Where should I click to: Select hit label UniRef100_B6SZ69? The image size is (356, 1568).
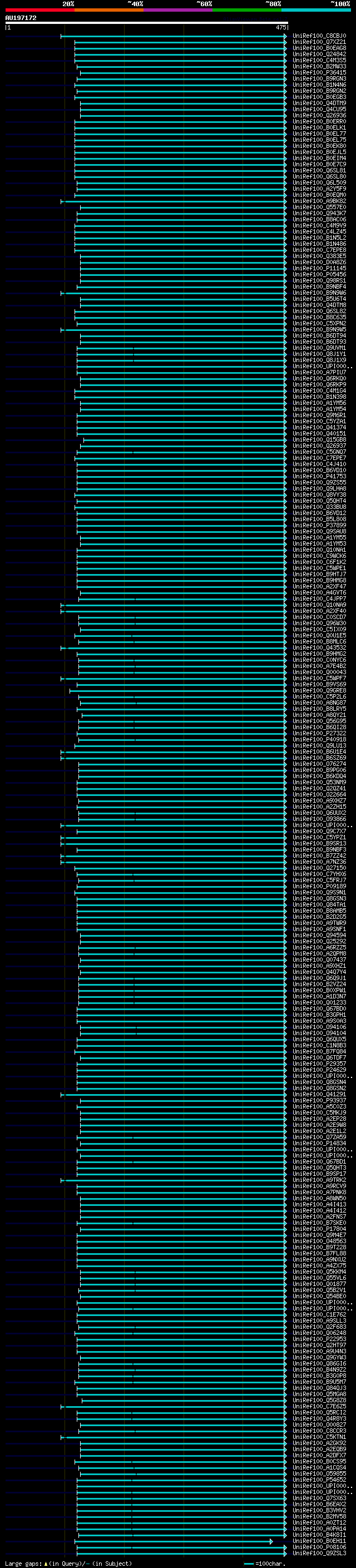[319, 758]
